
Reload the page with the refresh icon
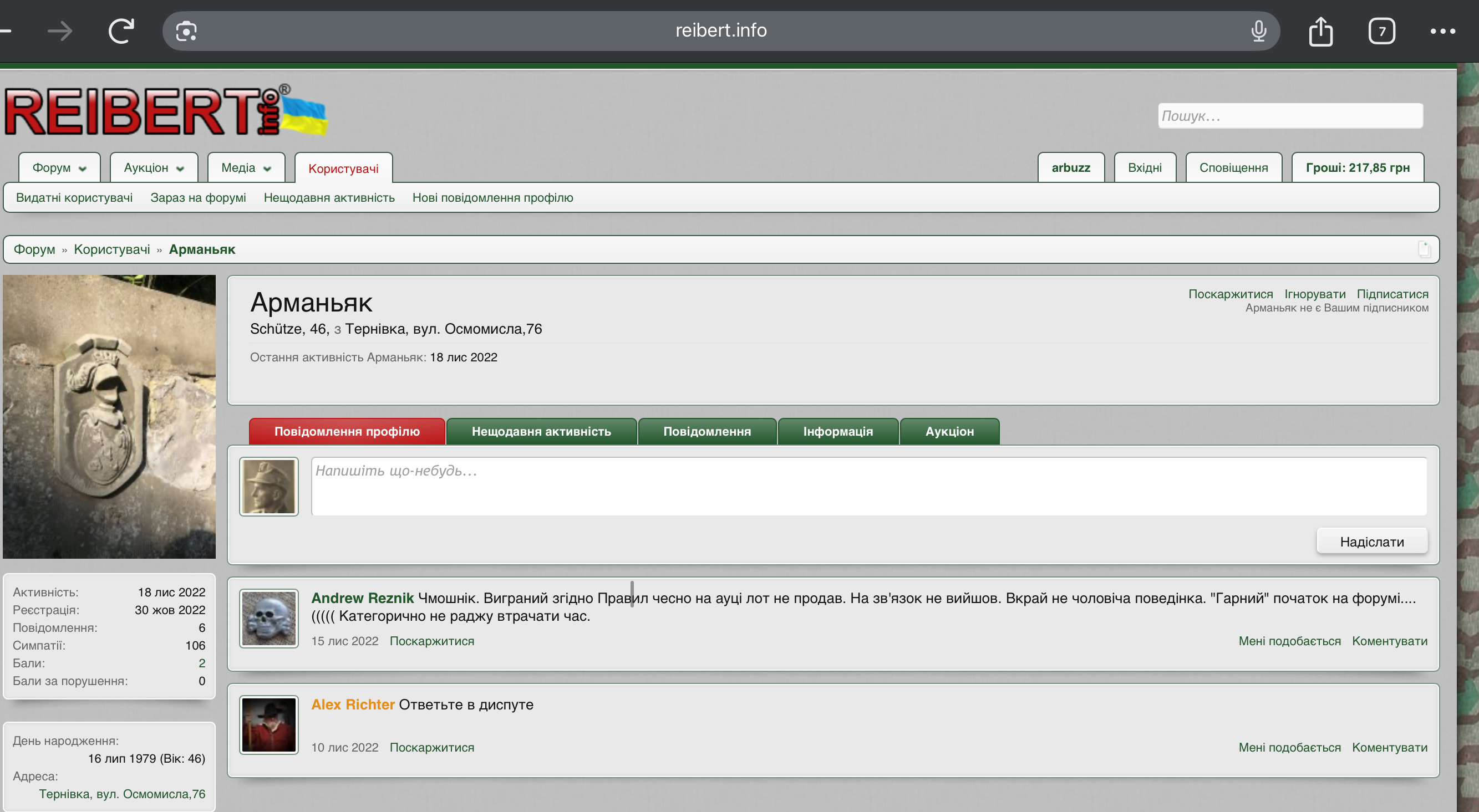click(121, 31)
